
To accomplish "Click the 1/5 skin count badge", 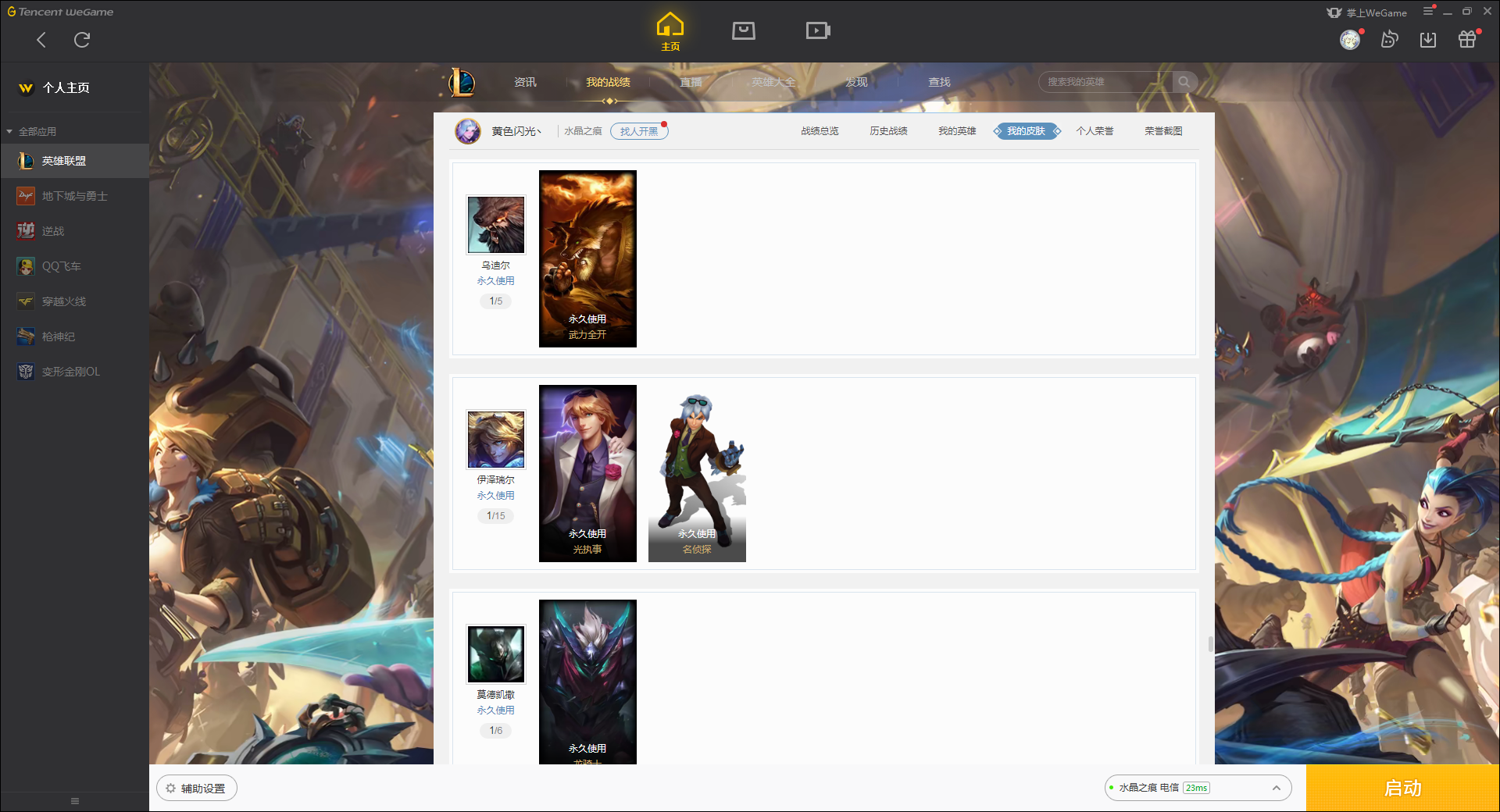I will 496,301.
